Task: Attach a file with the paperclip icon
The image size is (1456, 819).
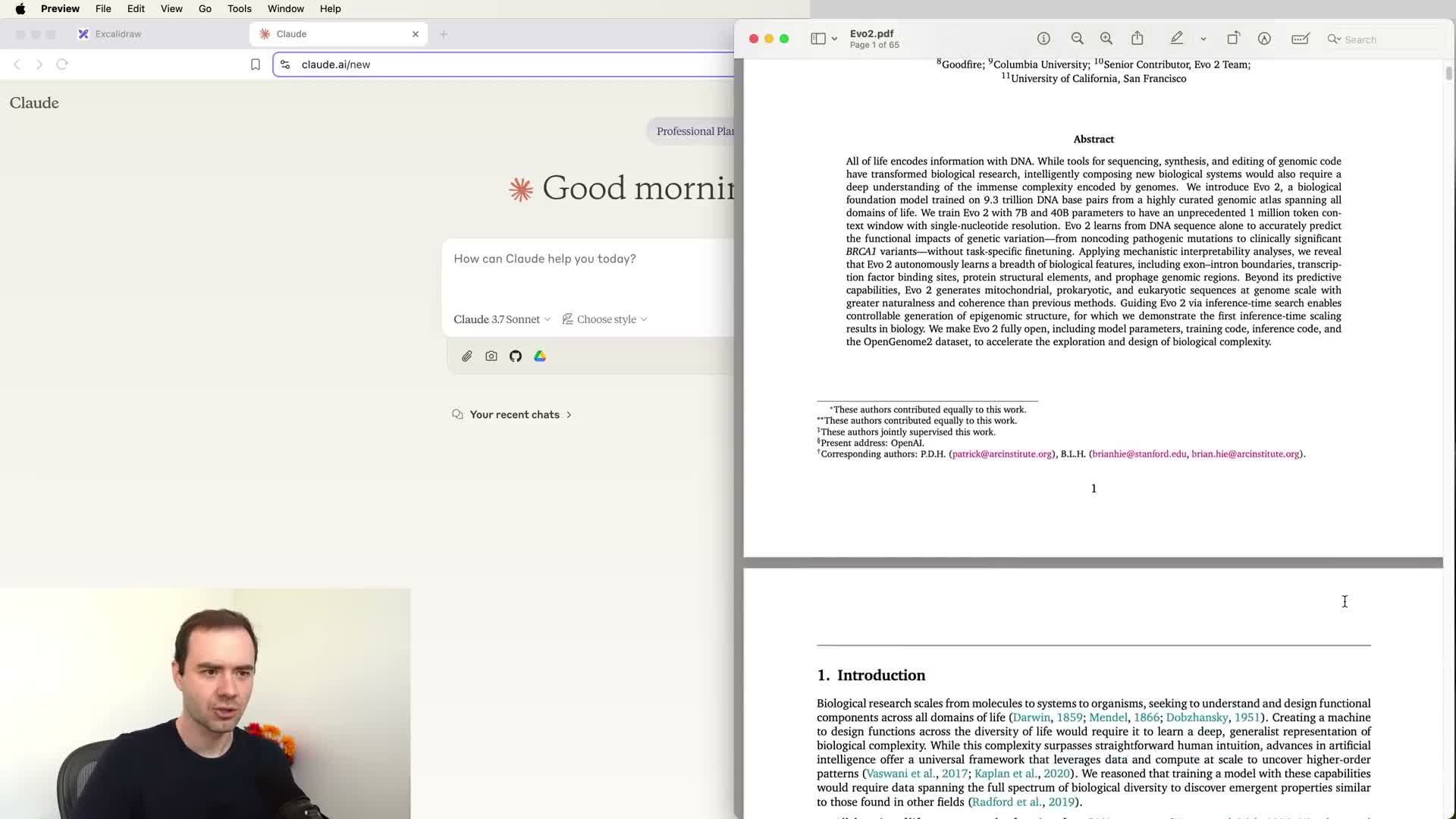Action: point(467,356)
